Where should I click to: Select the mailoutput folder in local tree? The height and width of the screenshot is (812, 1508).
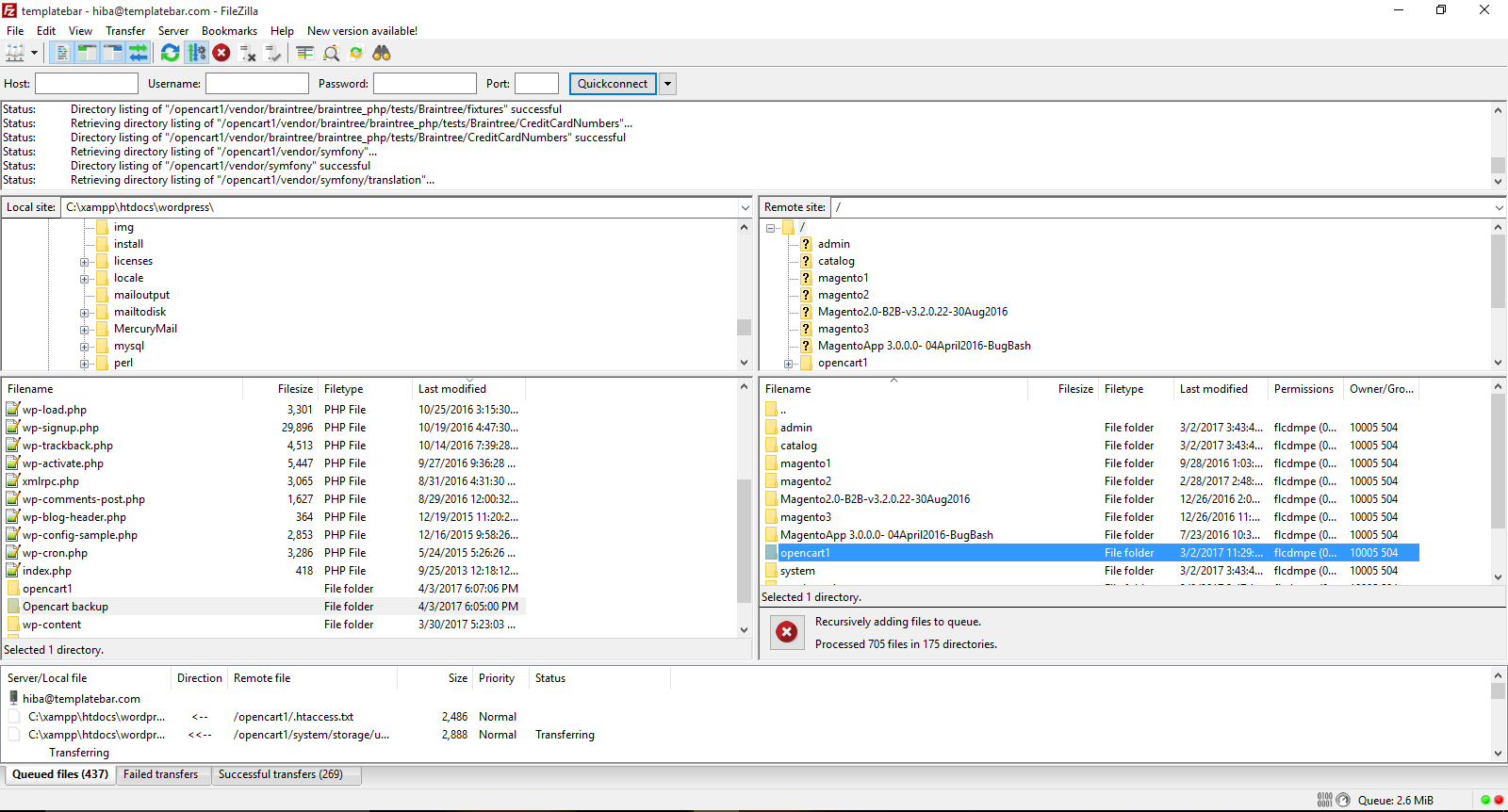[141, 295]
